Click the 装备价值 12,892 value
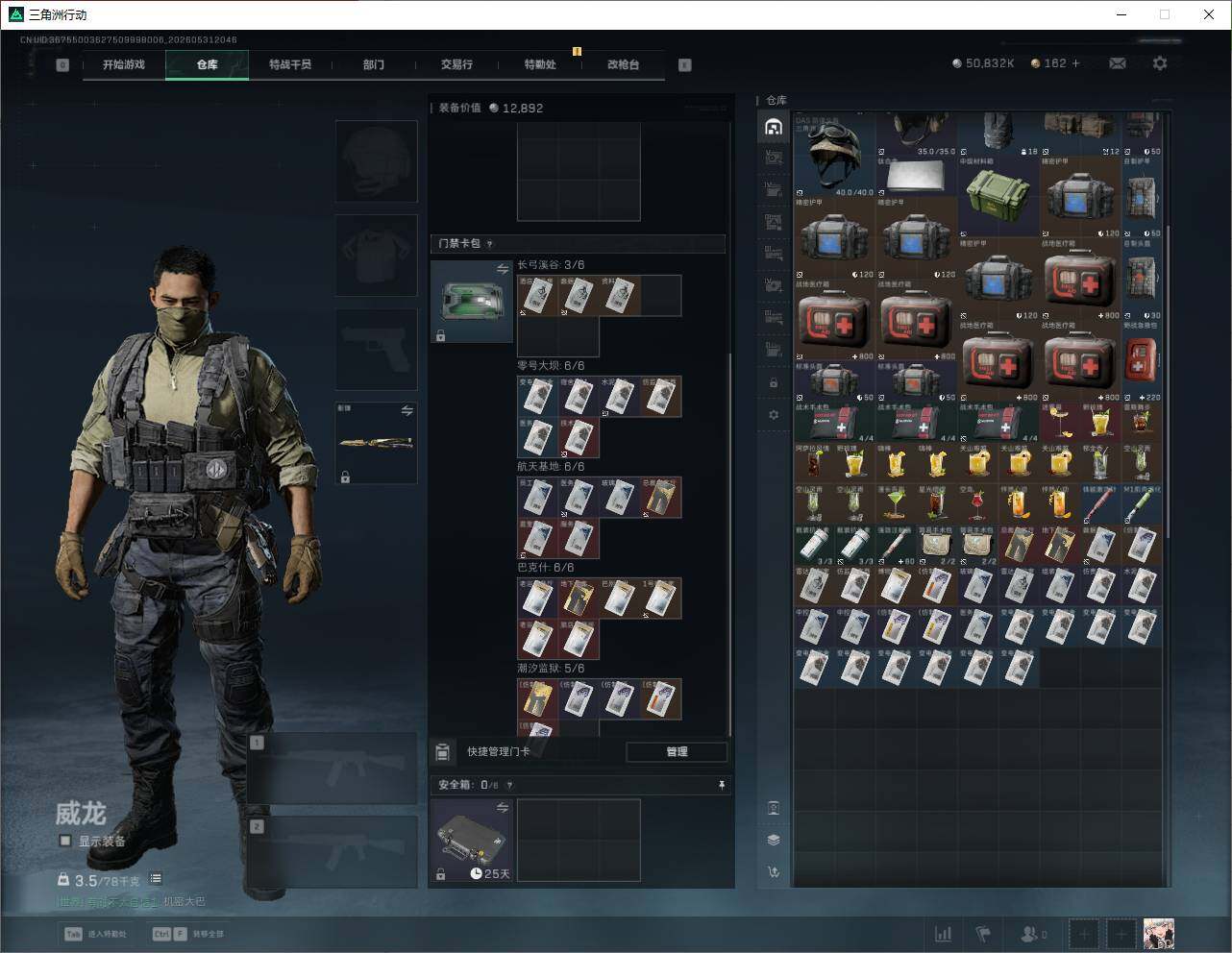Image resolution: width=1232 pixels, height=953 pixels. pos(491,108)
